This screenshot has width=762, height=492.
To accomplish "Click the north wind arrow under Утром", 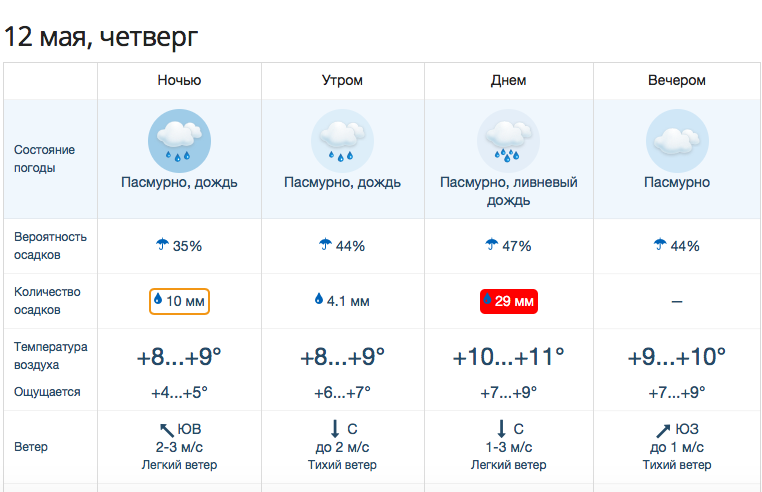I will point(335,429).
